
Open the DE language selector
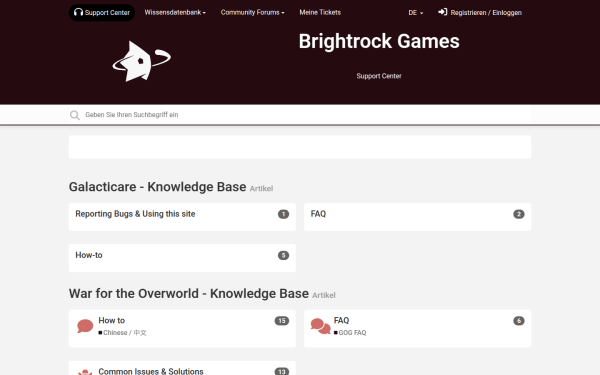pos(416,13)
